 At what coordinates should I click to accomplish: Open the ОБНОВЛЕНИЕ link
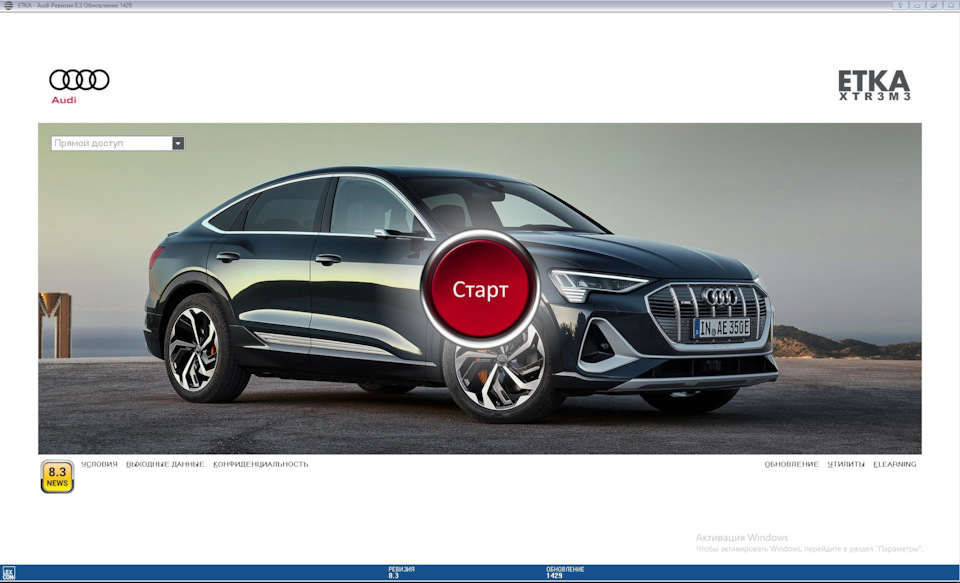pos(791,464)
